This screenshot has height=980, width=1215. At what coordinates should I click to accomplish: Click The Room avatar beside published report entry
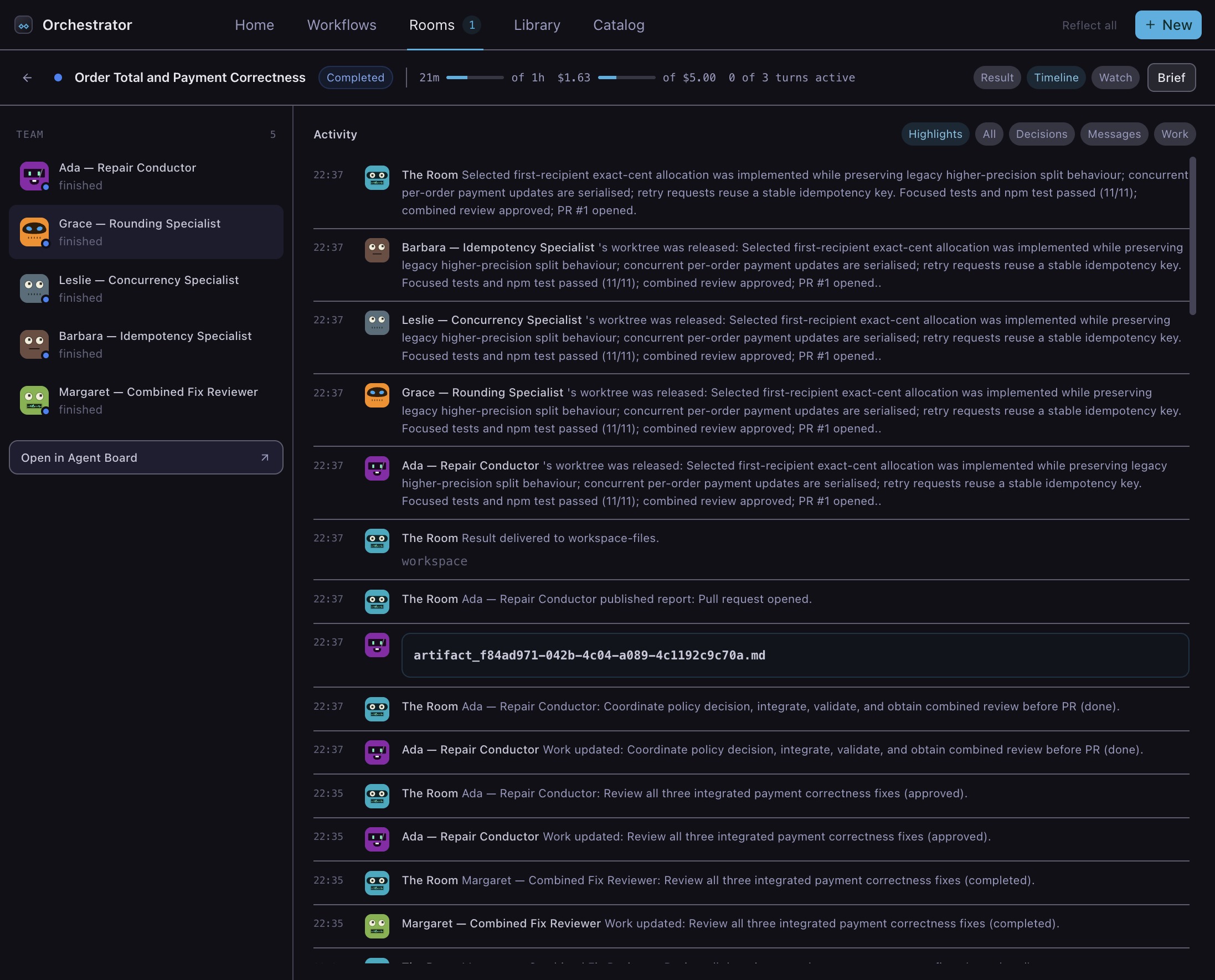pos(377,602)
